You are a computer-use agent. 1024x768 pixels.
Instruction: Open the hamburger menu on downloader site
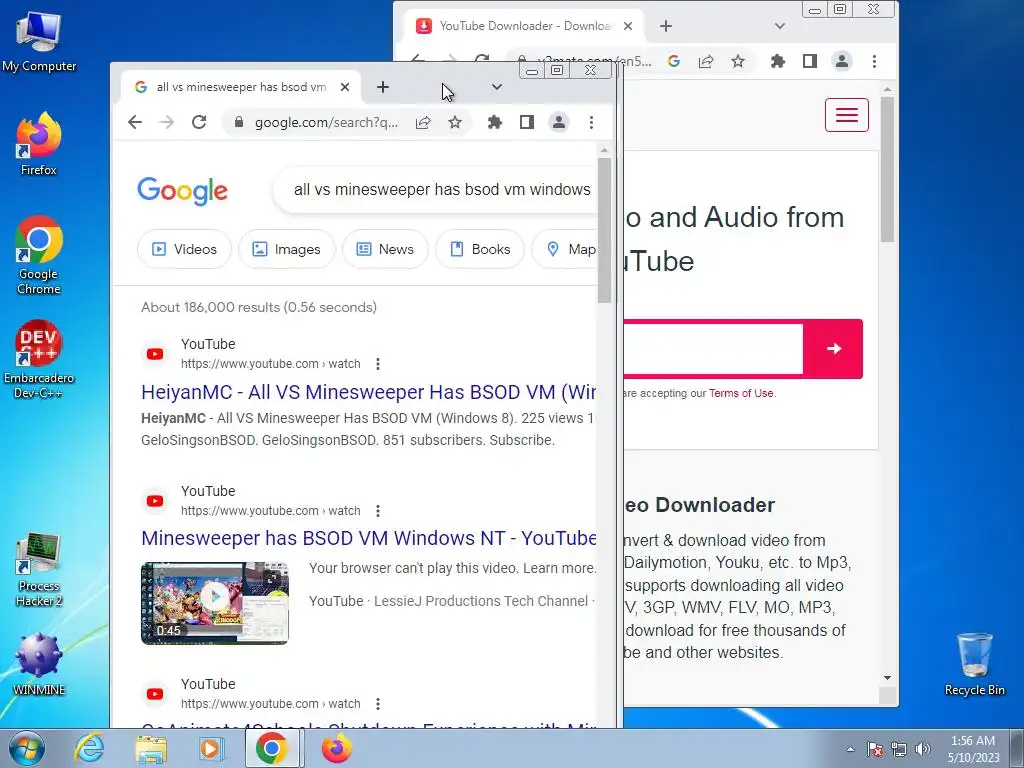pos(847,115)
